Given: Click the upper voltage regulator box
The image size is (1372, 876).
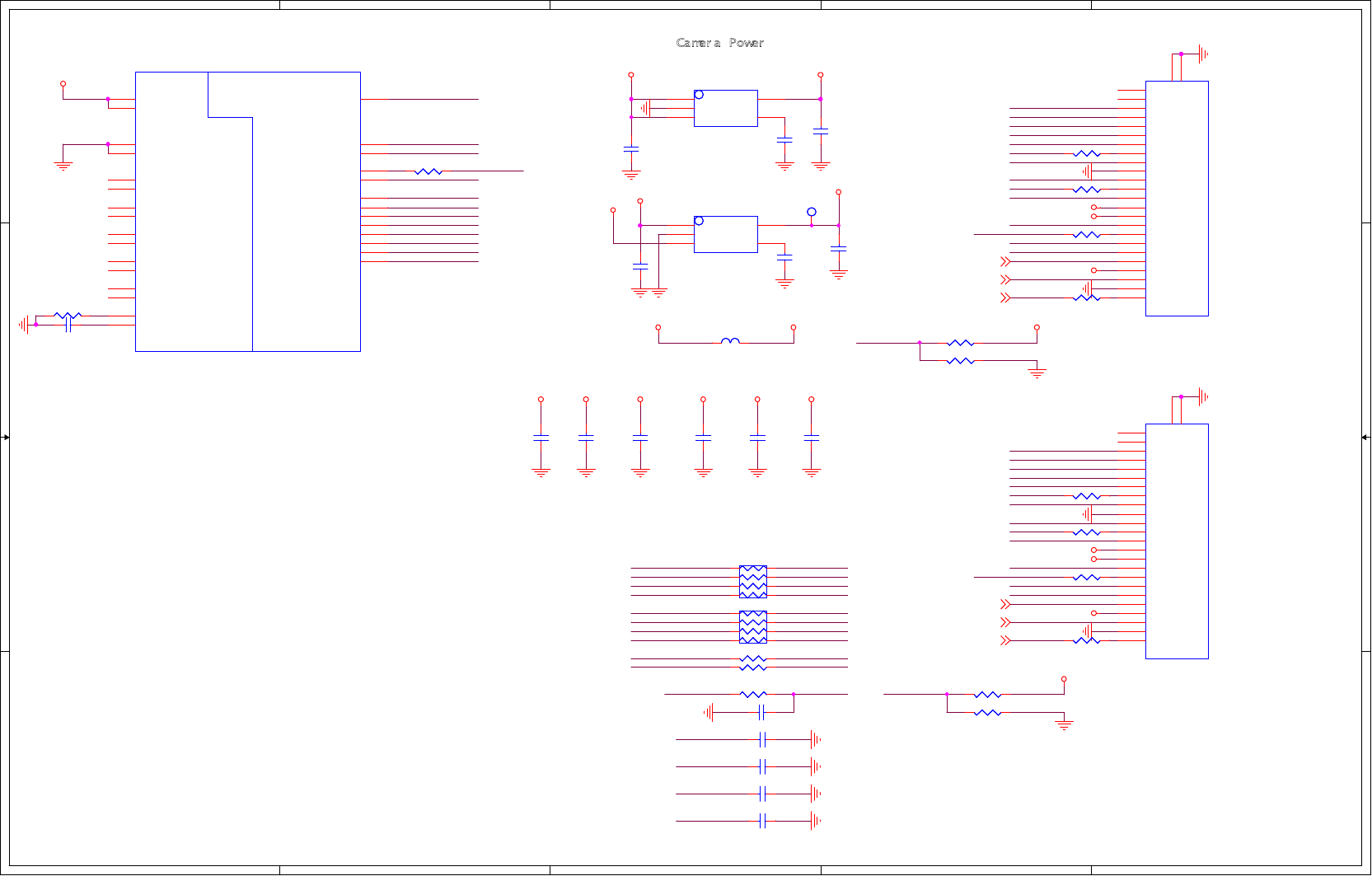Looking at the screenshot, I should point(725,108).
